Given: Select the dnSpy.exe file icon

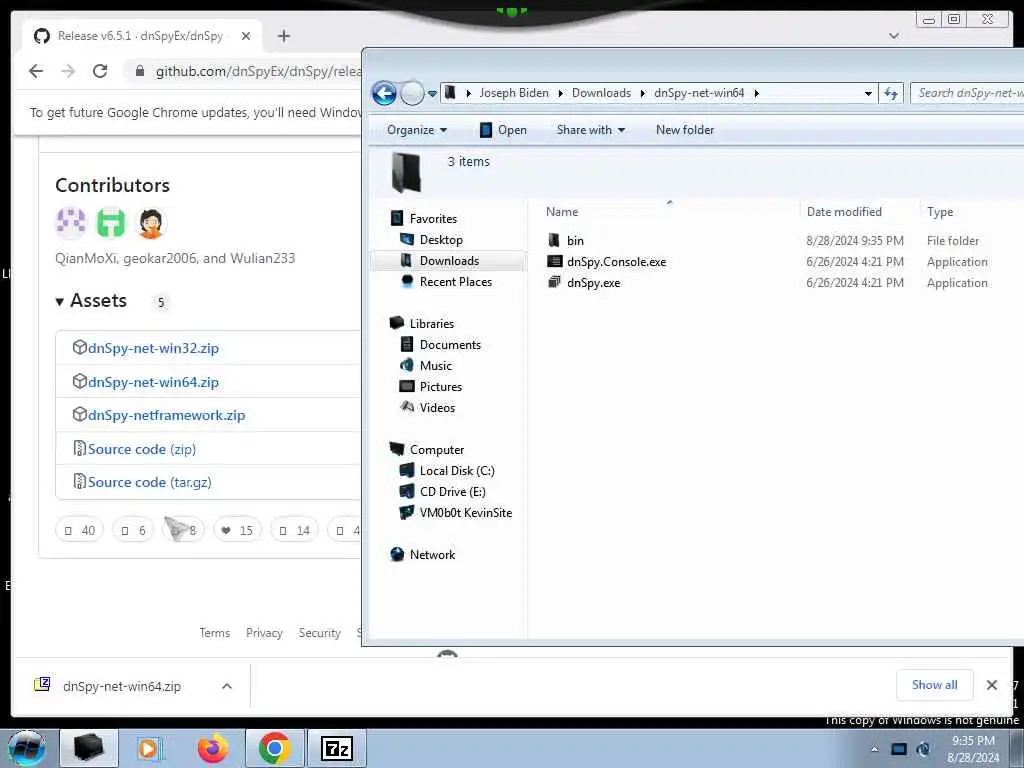Looking at the screenshot, I should tap(554, 283).
